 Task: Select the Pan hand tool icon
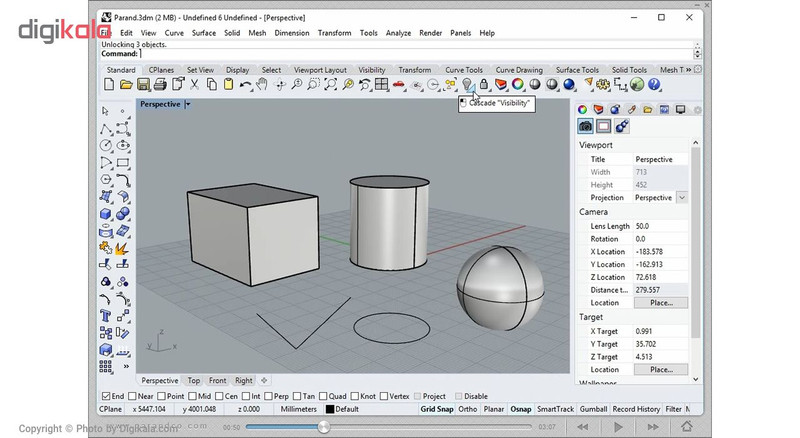point(262,84)
